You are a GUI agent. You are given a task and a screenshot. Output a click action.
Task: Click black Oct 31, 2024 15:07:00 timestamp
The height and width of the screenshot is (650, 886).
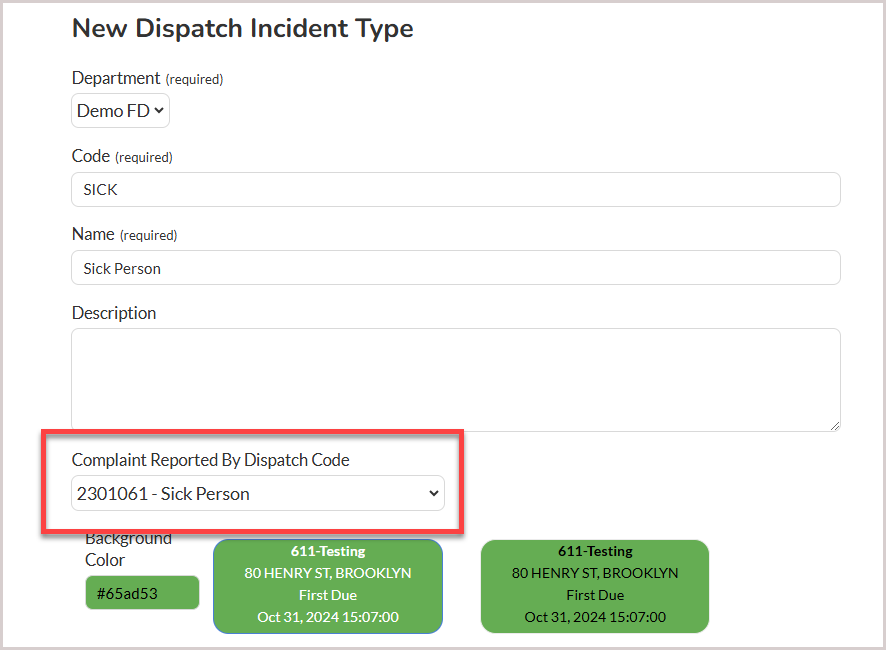click(595, 617)
